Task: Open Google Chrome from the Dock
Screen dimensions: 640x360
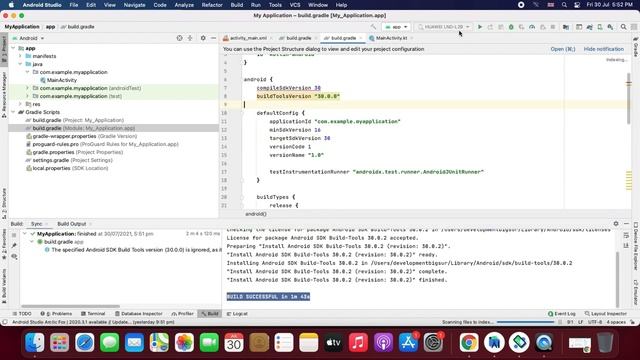Action: click(469, 342)
